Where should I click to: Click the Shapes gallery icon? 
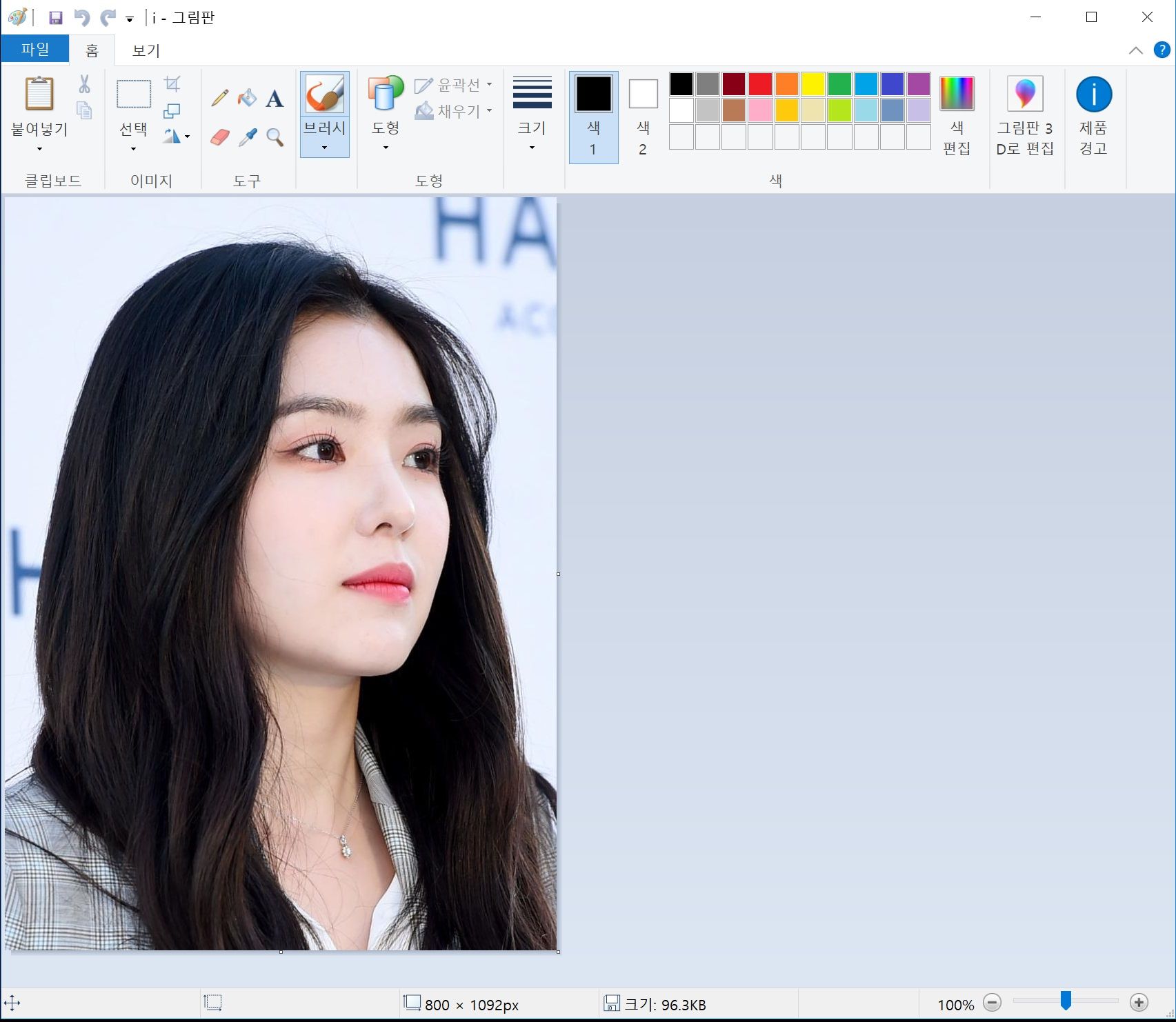tap(385, 93)
